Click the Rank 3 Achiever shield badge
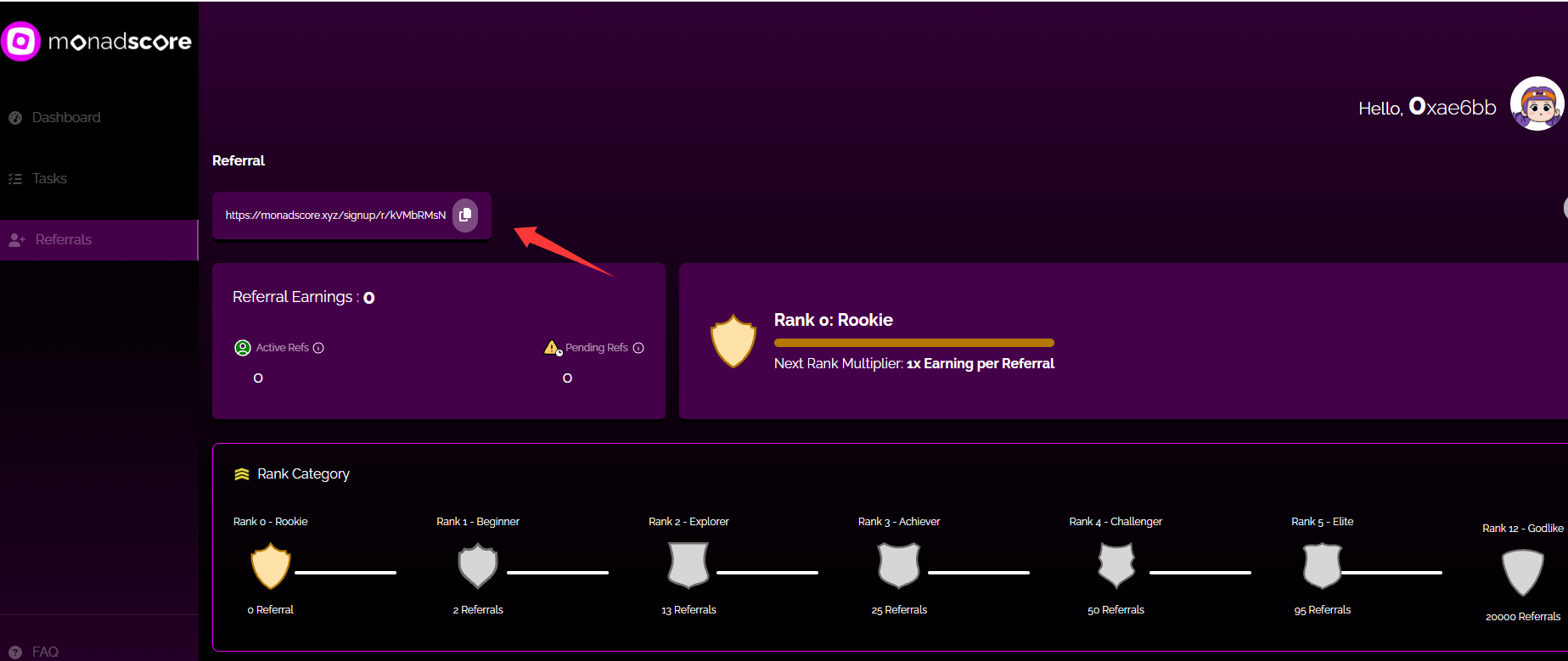 click(898, 566)
